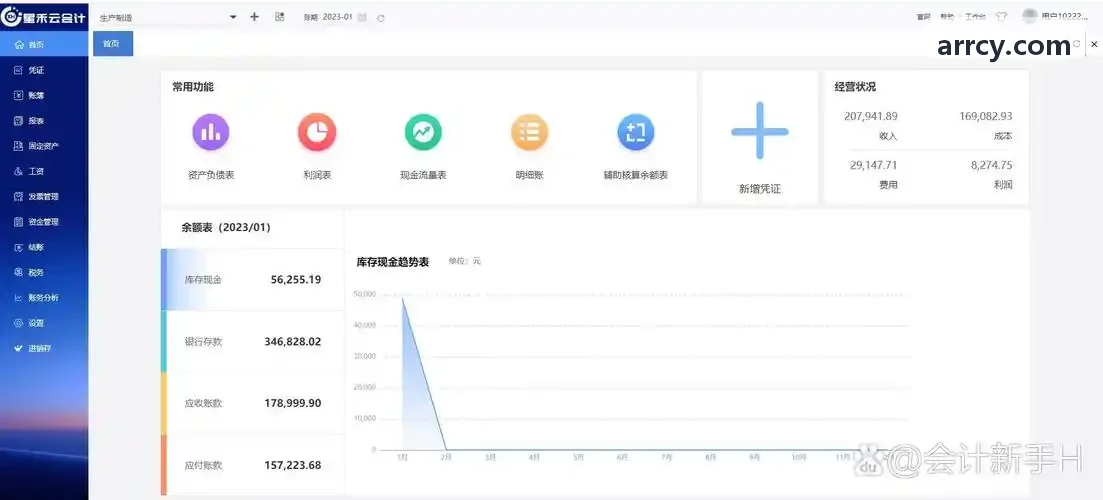The height and width of the screenshot is (500, 1103).
Task: Click the 2023-01 period field
Action: click(338, 18)
